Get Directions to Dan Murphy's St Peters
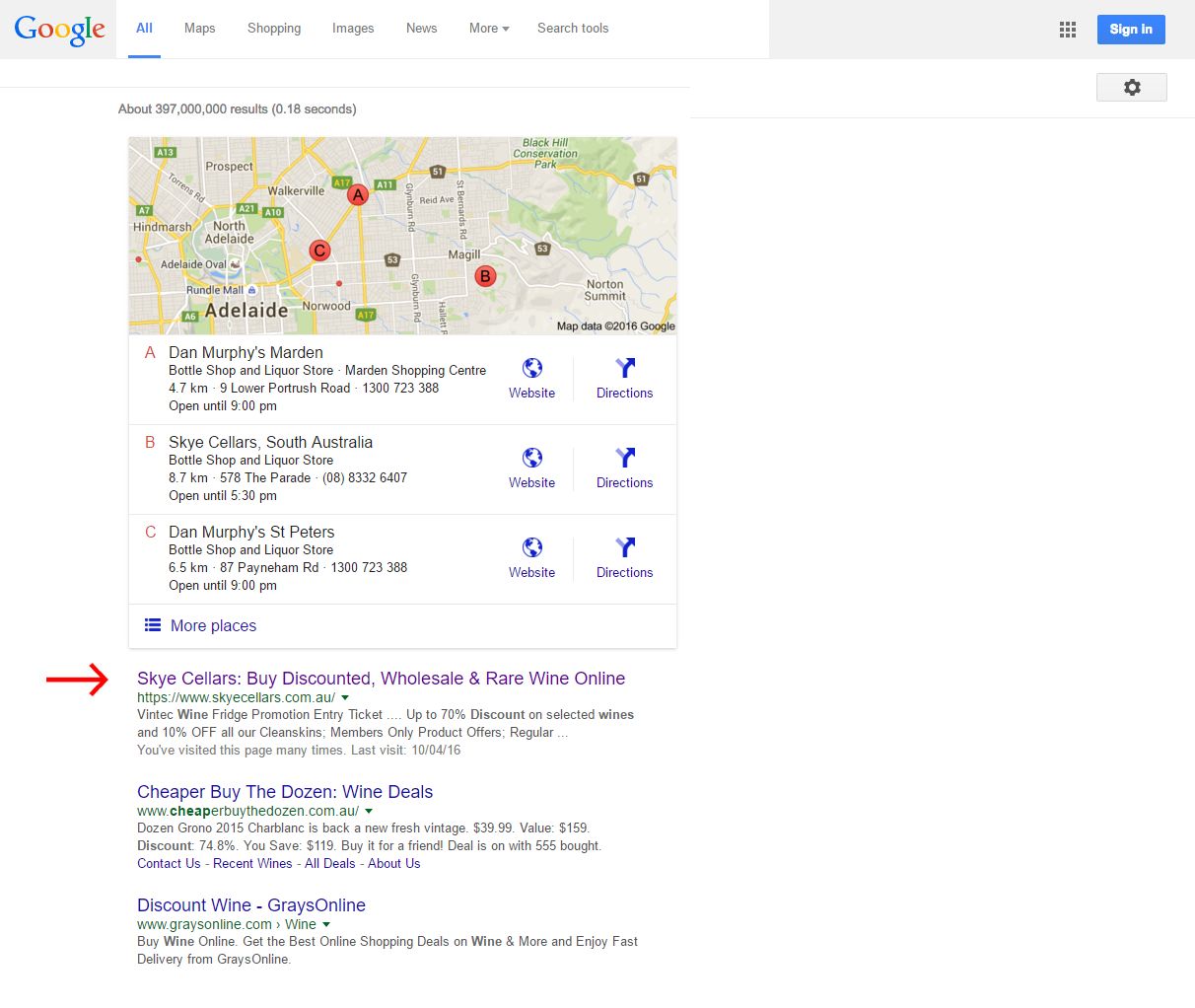Image resolution: width=1195 pixels, height=1008 pixels. click(624, 548)
